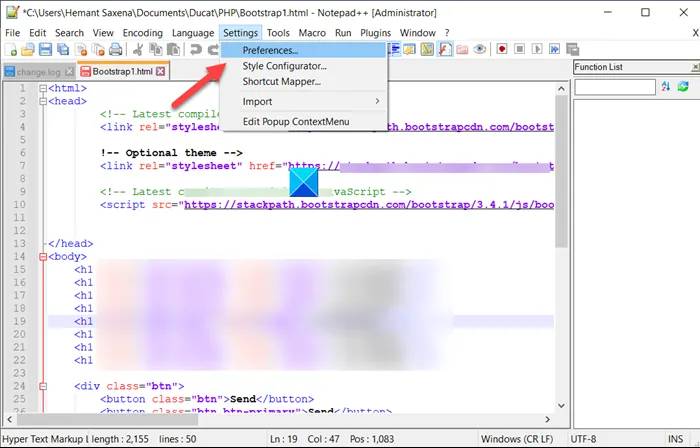Select the Bootstrap1.html tab
The image size is (700, 448).
[123, 71]
